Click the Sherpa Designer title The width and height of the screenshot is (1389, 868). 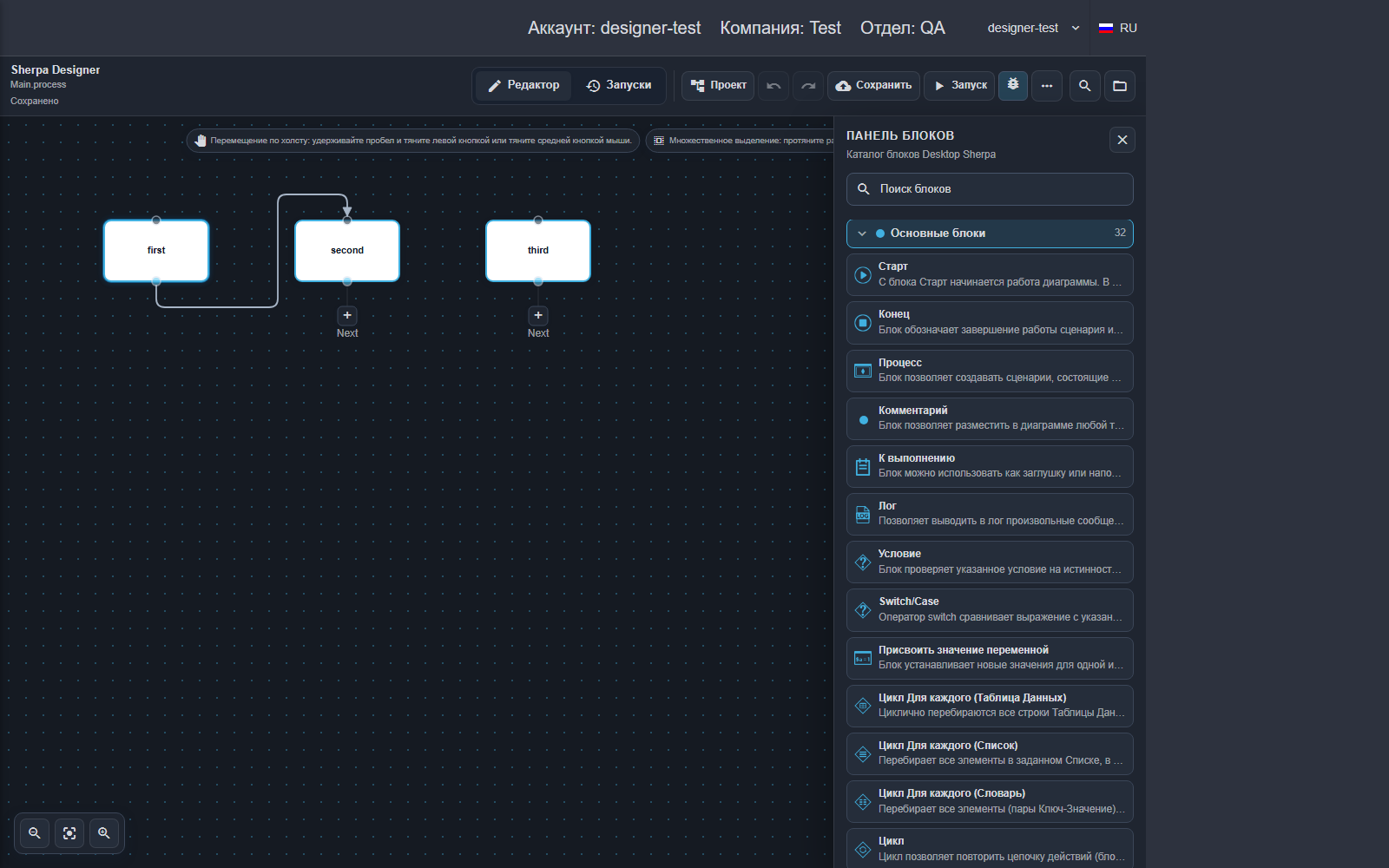pos(56,69)
